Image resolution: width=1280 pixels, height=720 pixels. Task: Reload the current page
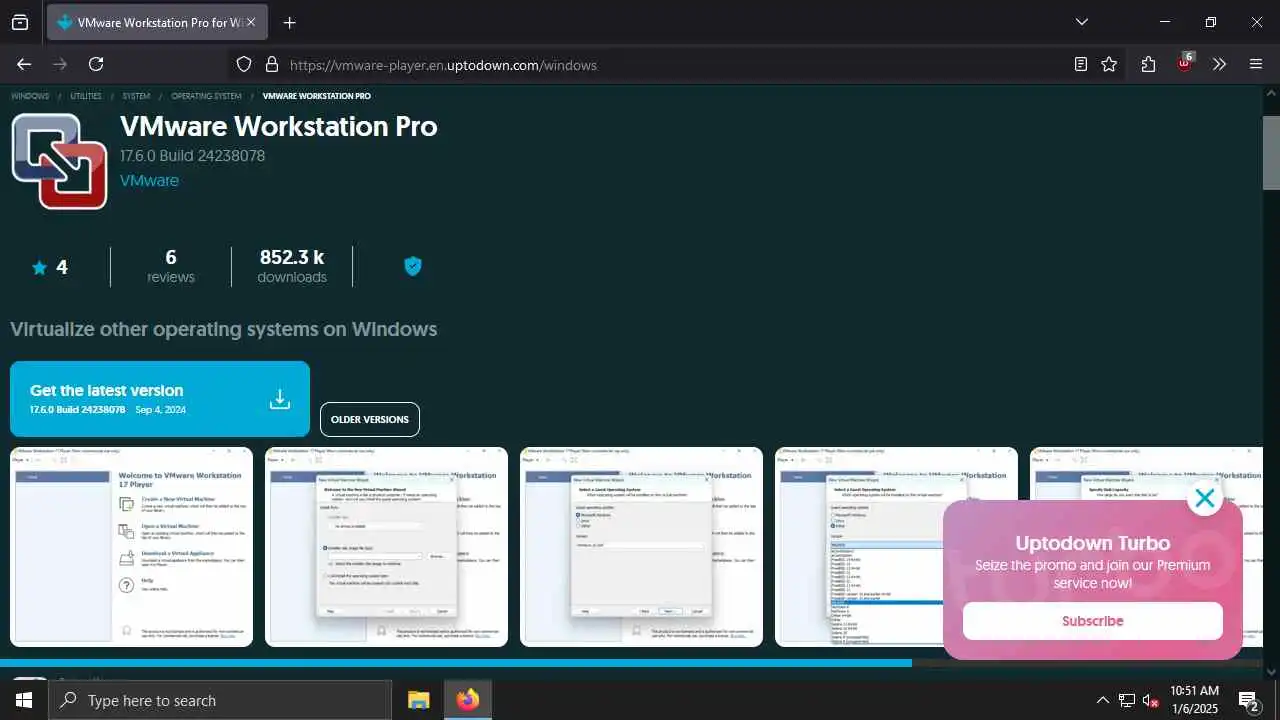coord(96,64)
